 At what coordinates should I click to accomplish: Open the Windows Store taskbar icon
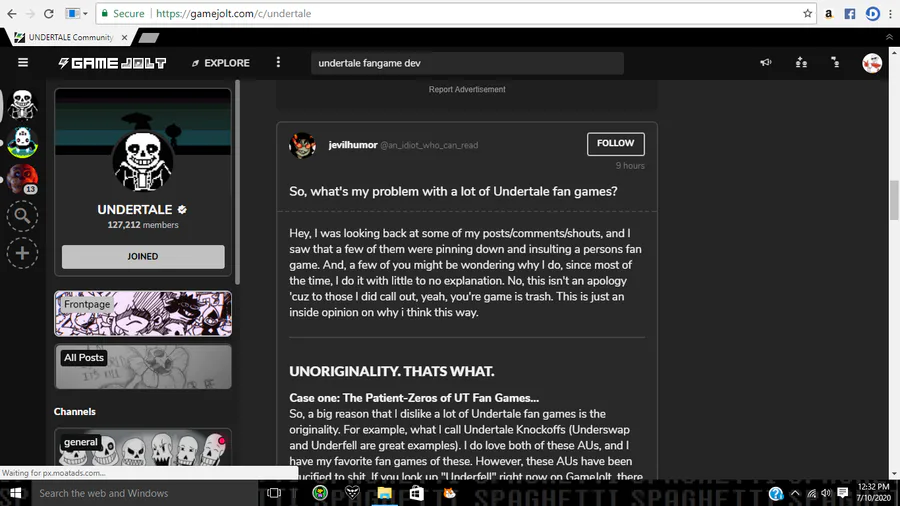[x=416, y=493]
